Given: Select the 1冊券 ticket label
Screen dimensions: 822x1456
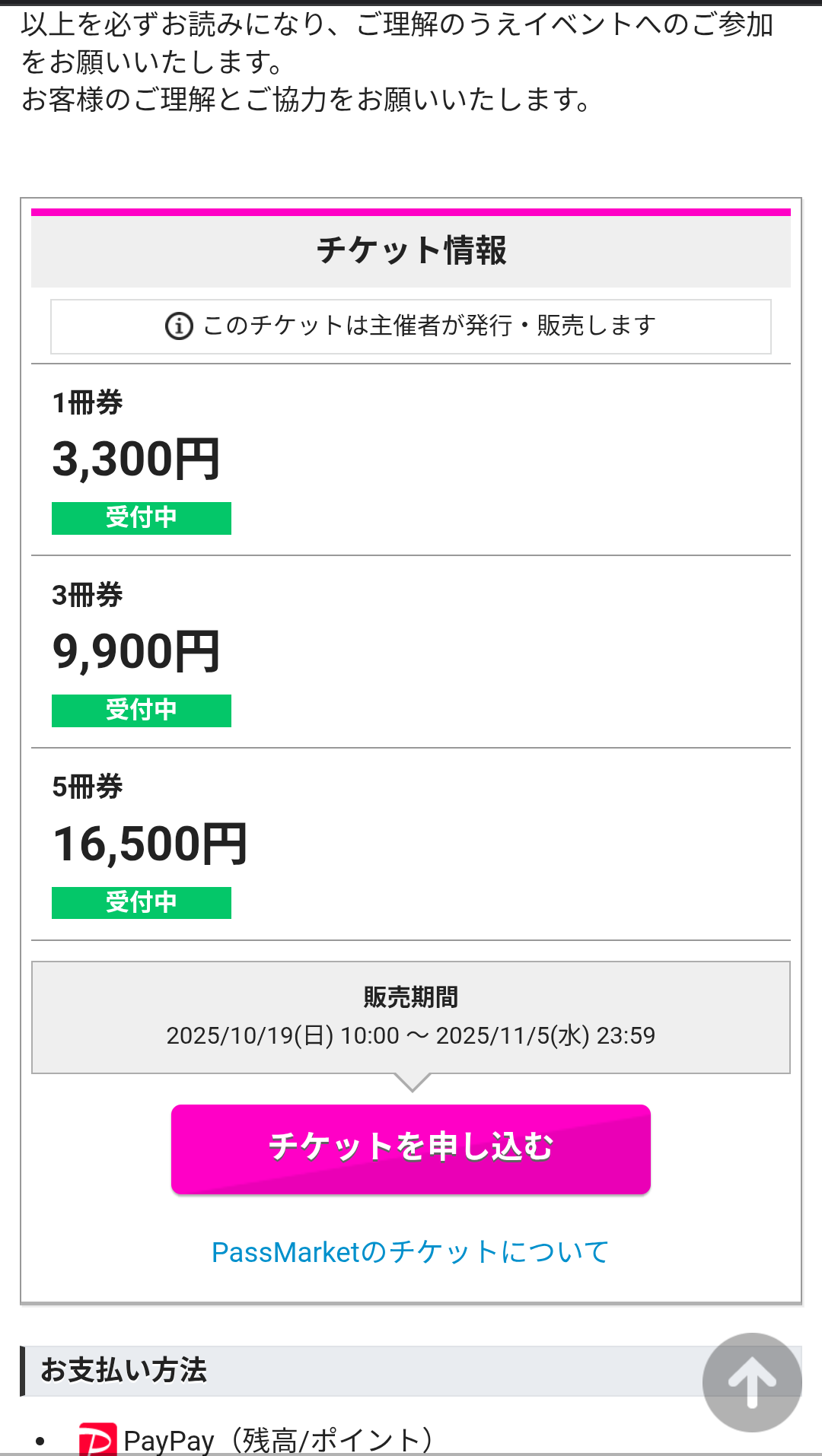Looking at the screenshot, I should pyautogui.click(x=88, y=402).
